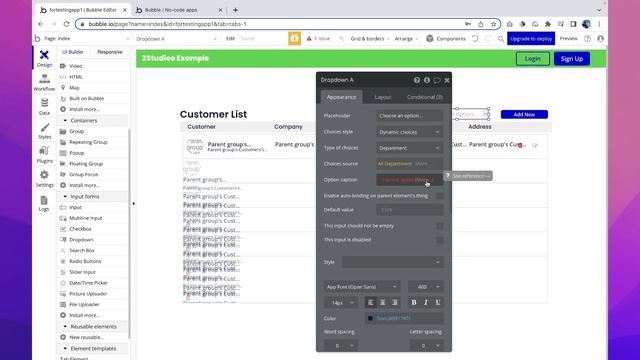Viewport: 640px width, 360px height.
Task: Select the Popup element
Action: (76, 153)
